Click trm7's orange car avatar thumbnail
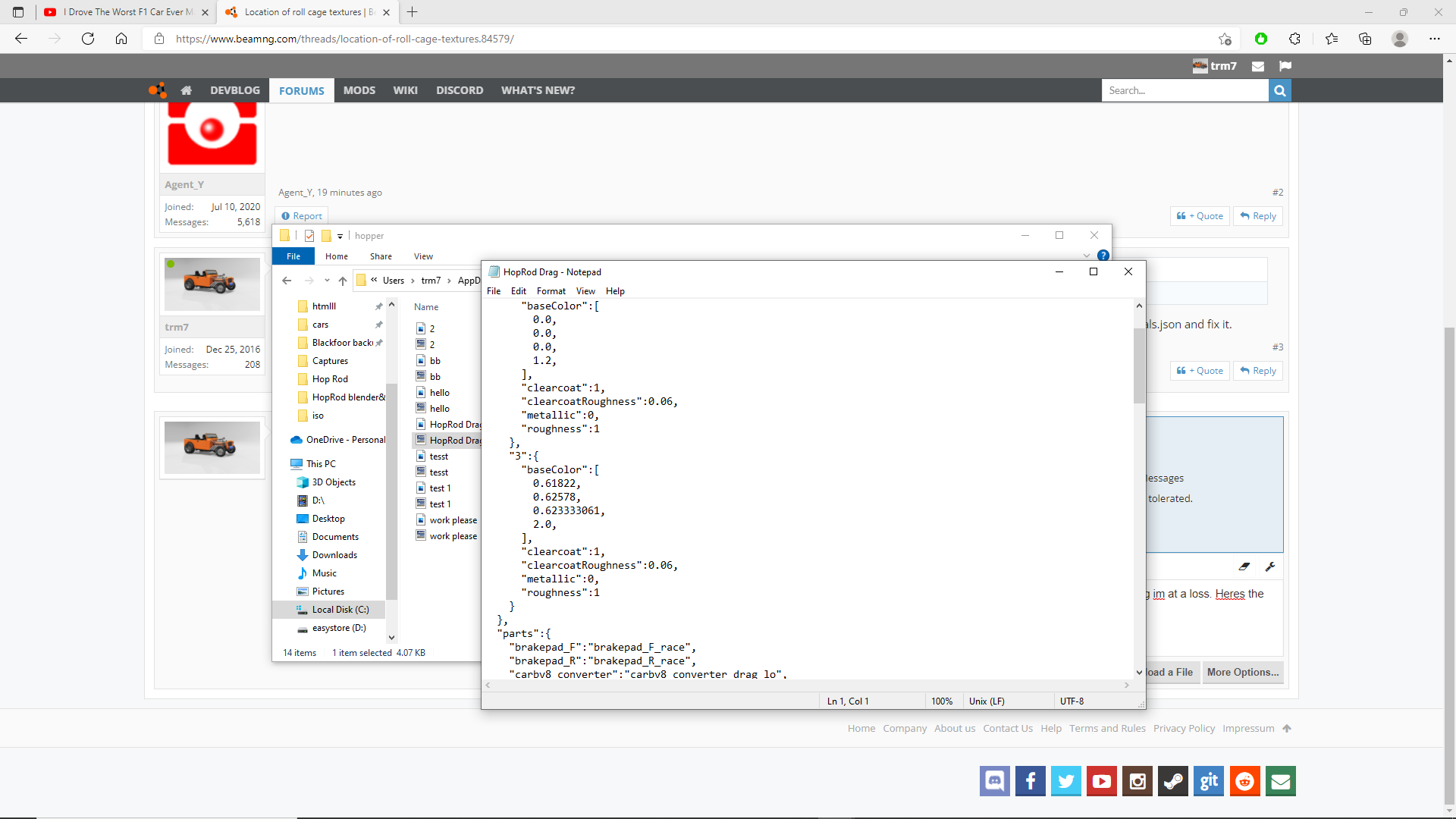Image resolution: width=1456 pixels, height=819 pixels. (212, 284)
